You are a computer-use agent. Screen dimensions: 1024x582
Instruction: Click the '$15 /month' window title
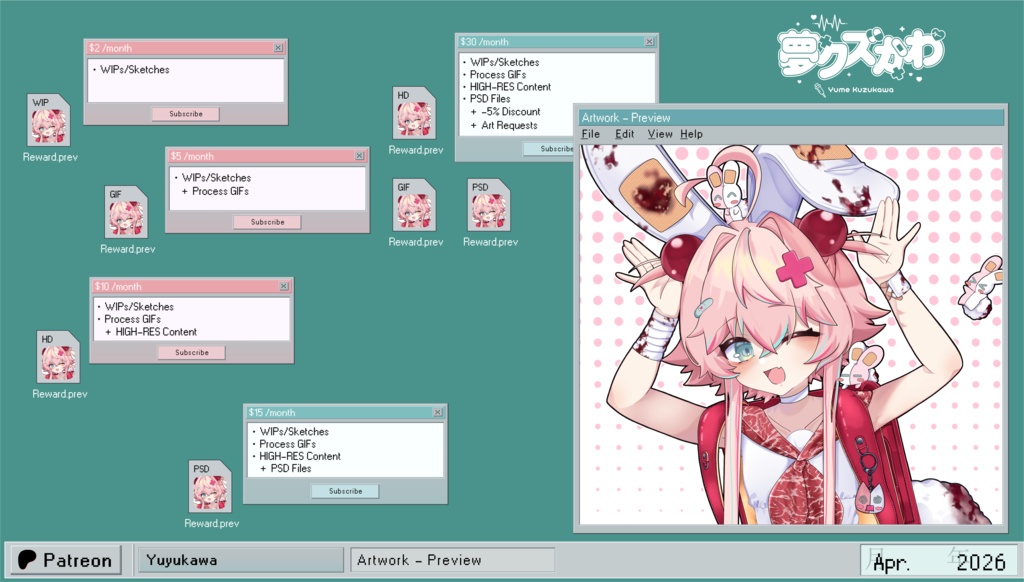coord(272,412)
